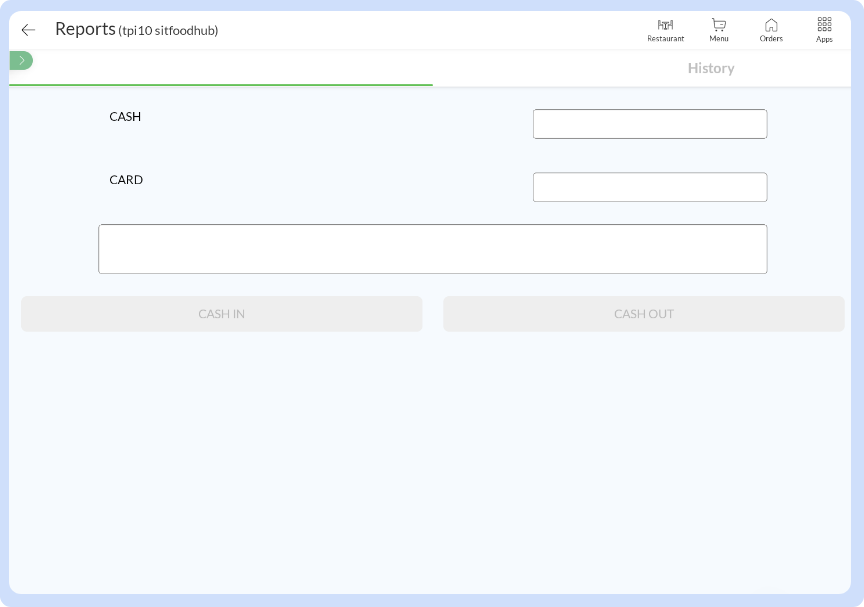The height and width of the screenshot is (607, 864).
Task: Click the CARD field label
Action: (126, 180)
